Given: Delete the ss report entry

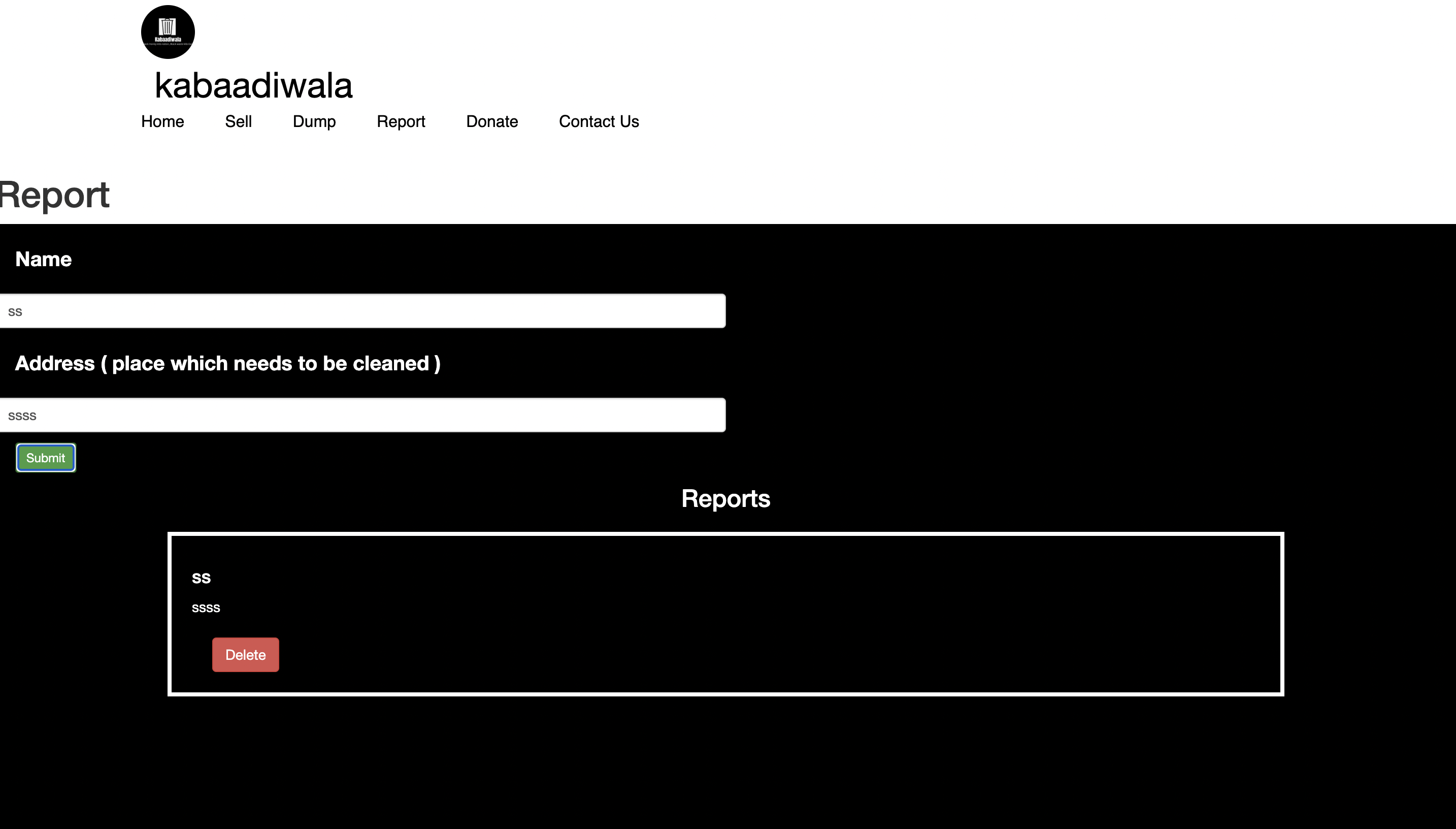Looking at the screenshot, I should 245,655.
